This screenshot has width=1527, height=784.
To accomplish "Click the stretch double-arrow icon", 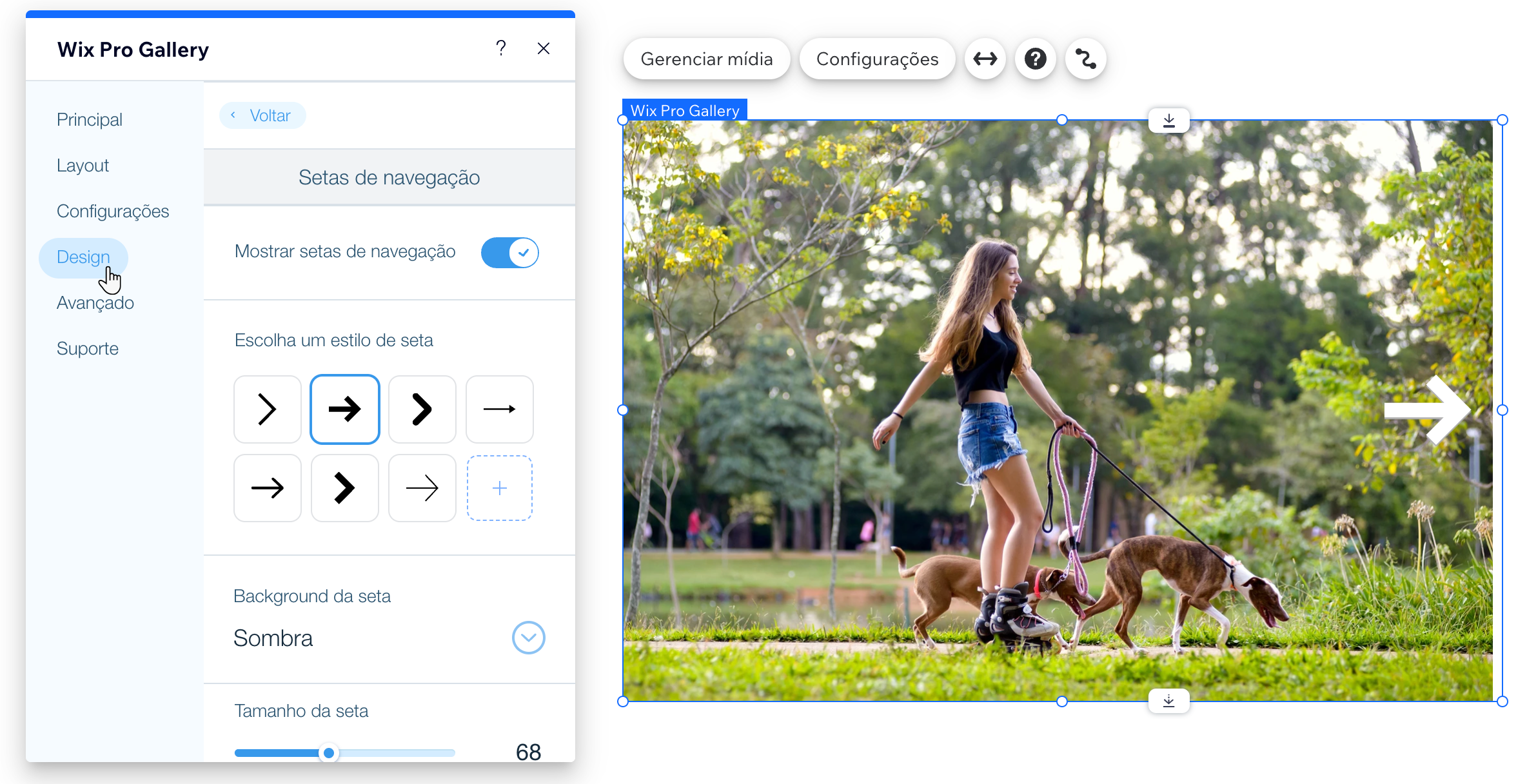I will [x=985, y=59].
